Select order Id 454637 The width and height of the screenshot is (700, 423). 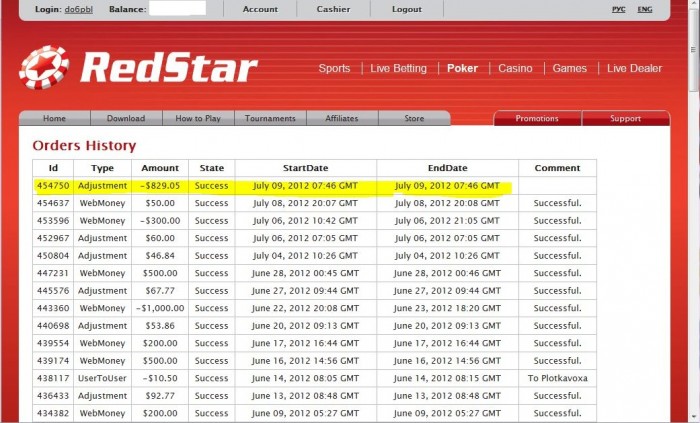[x=53, y=203]
